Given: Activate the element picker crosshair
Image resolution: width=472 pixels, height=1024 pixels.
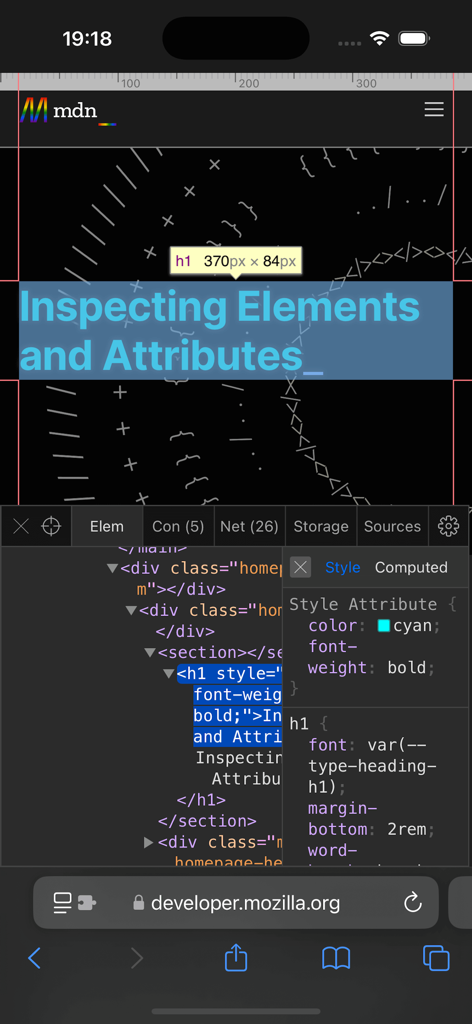Looking at the screenshot, I should [x=51, y=526].
